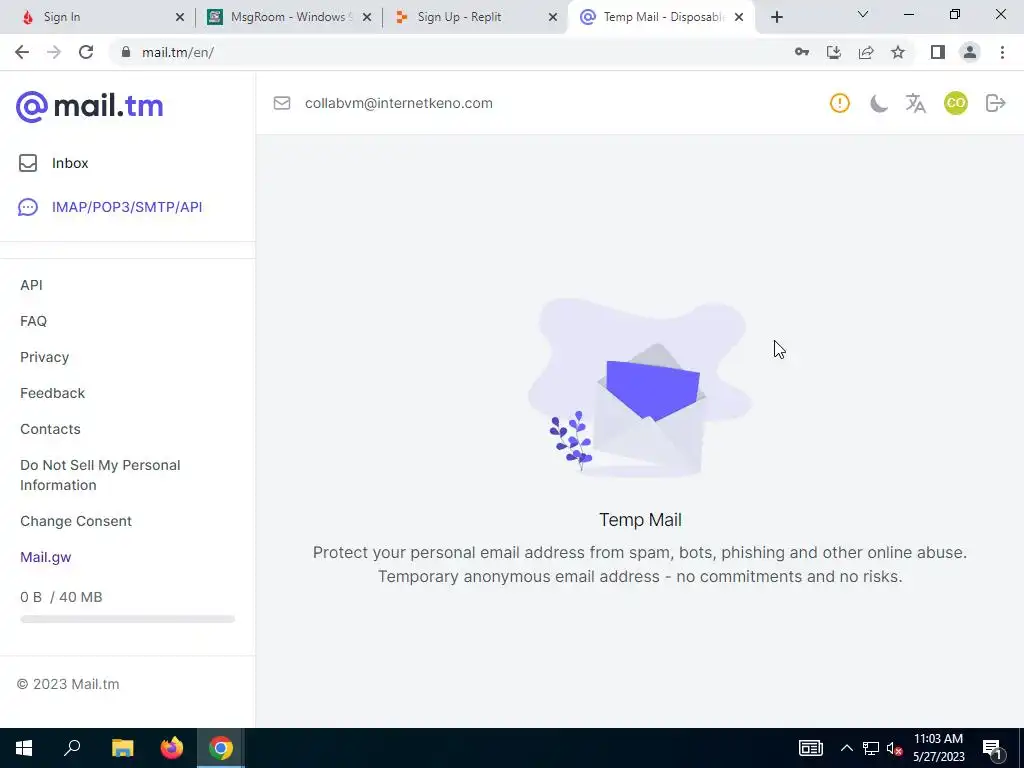
Task: Open the Windows Start menu
Action: click(24, 748)
